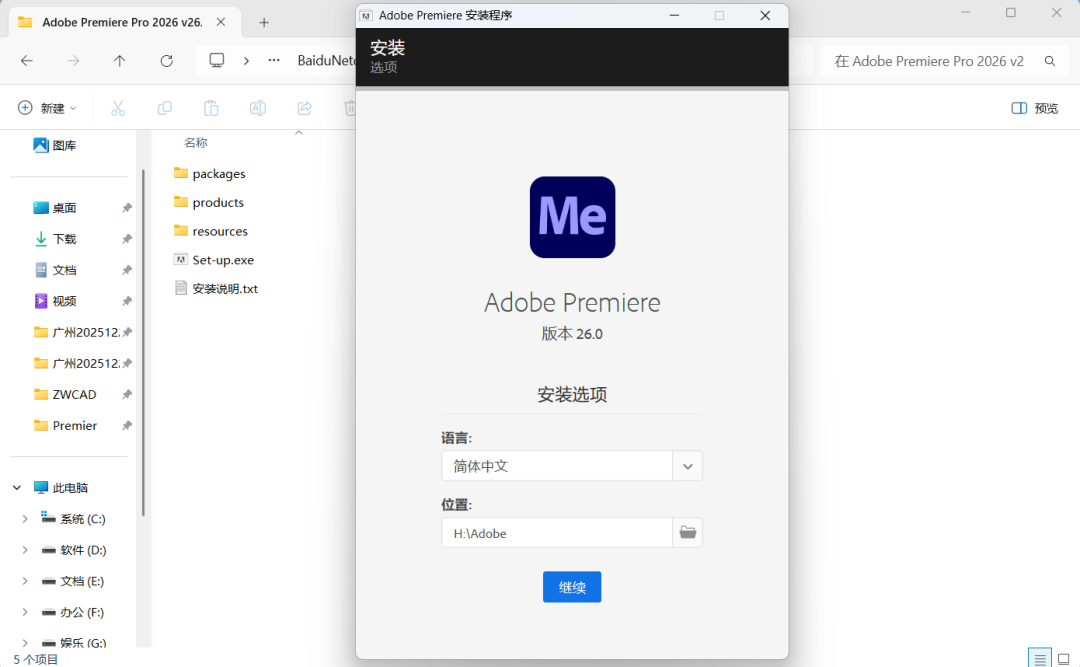The image size is (1080, 667).
Task: Click the Cut scissors icon in Explorer toolbar
Action: 118,108
